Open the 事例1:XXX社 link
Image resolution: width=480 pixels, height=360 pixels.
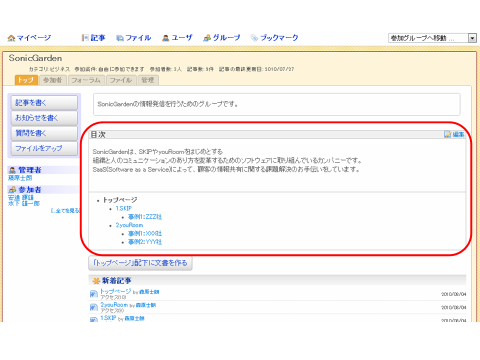(145, 234)
